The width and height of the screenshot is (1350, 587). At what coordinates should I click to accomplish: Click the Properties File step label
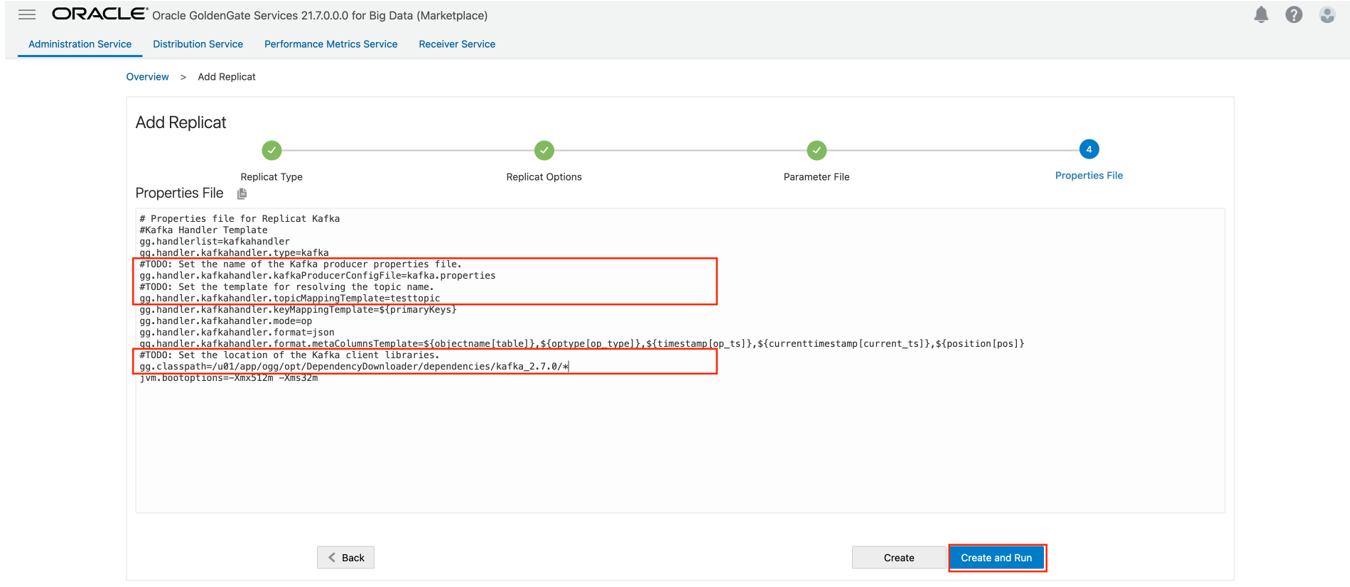click(1089, 176)
